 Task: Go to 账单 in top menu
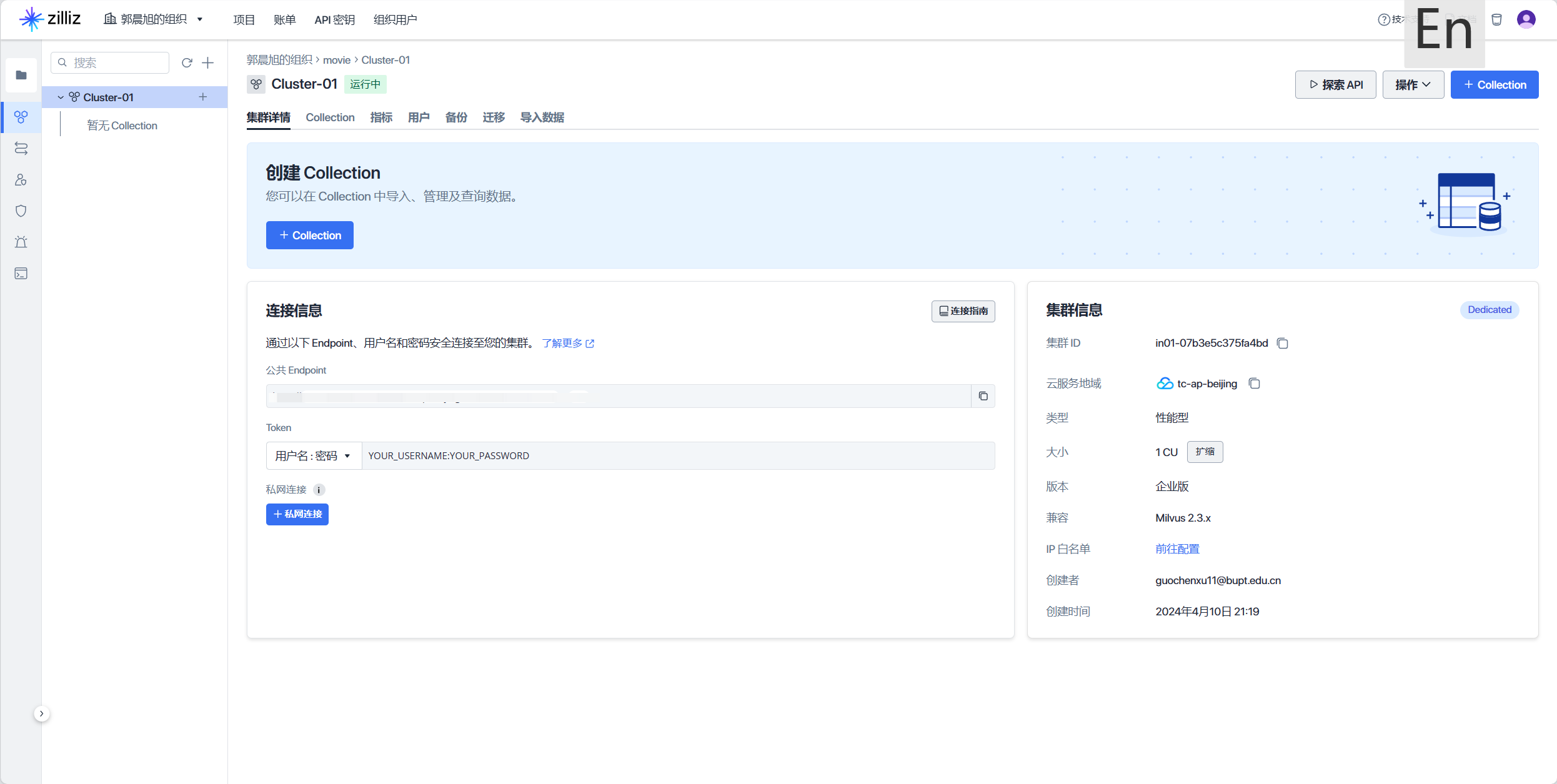[285, 19]
